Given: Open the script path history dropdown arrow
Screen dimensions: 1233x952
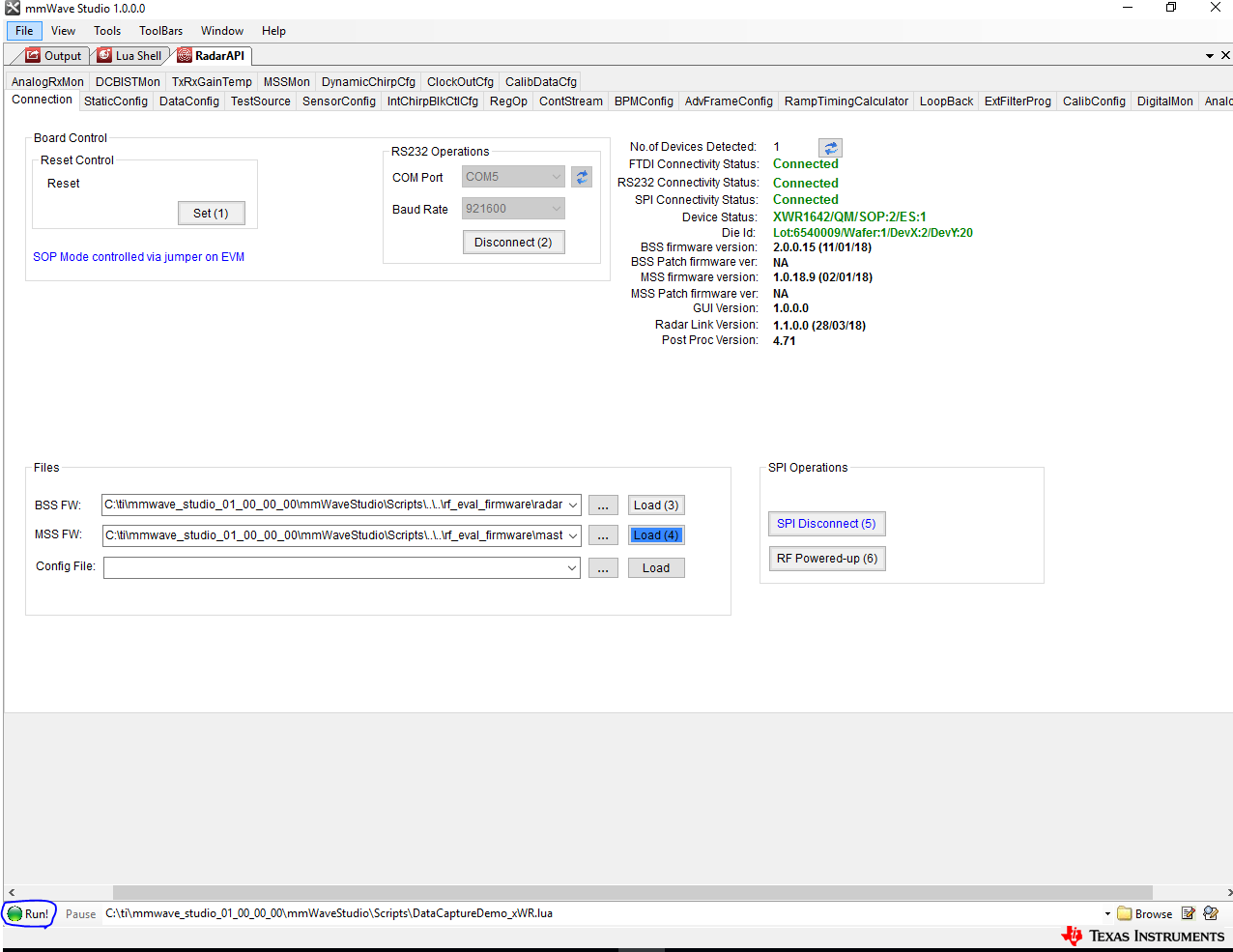Looking at the screenshot, I should click(1107, 913).
